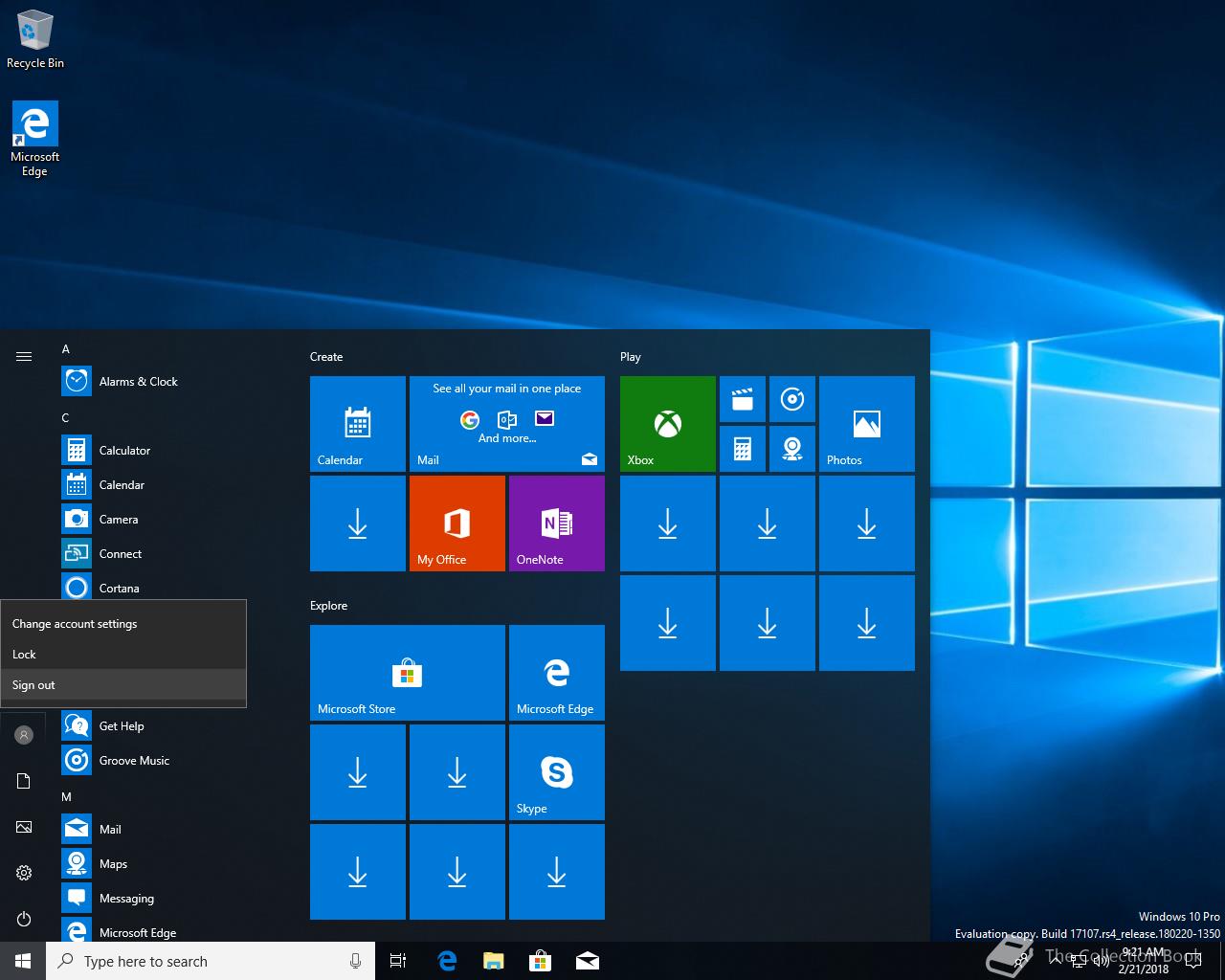Screen dimensions: 1225x980
Task: Click the Create group header
Action: (x=326, y=357)
